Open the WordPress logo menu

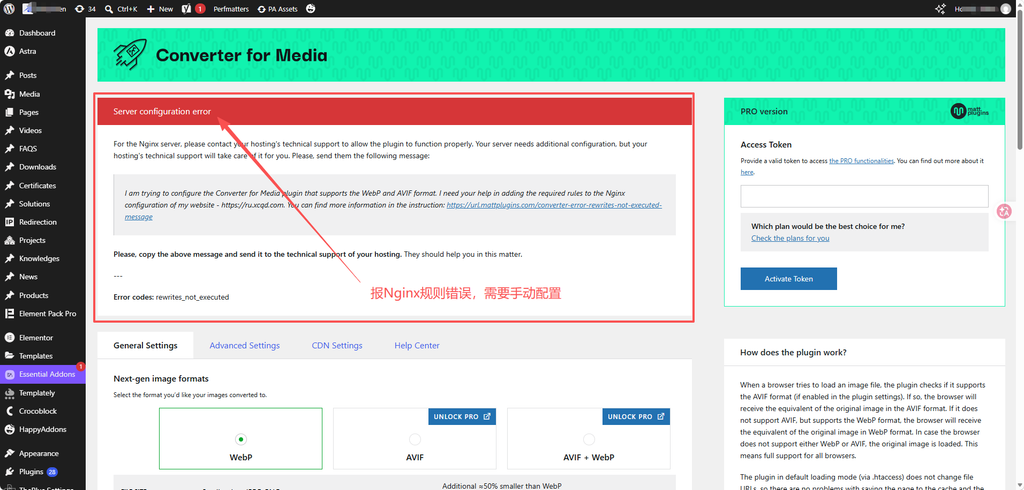click(10, 9)
